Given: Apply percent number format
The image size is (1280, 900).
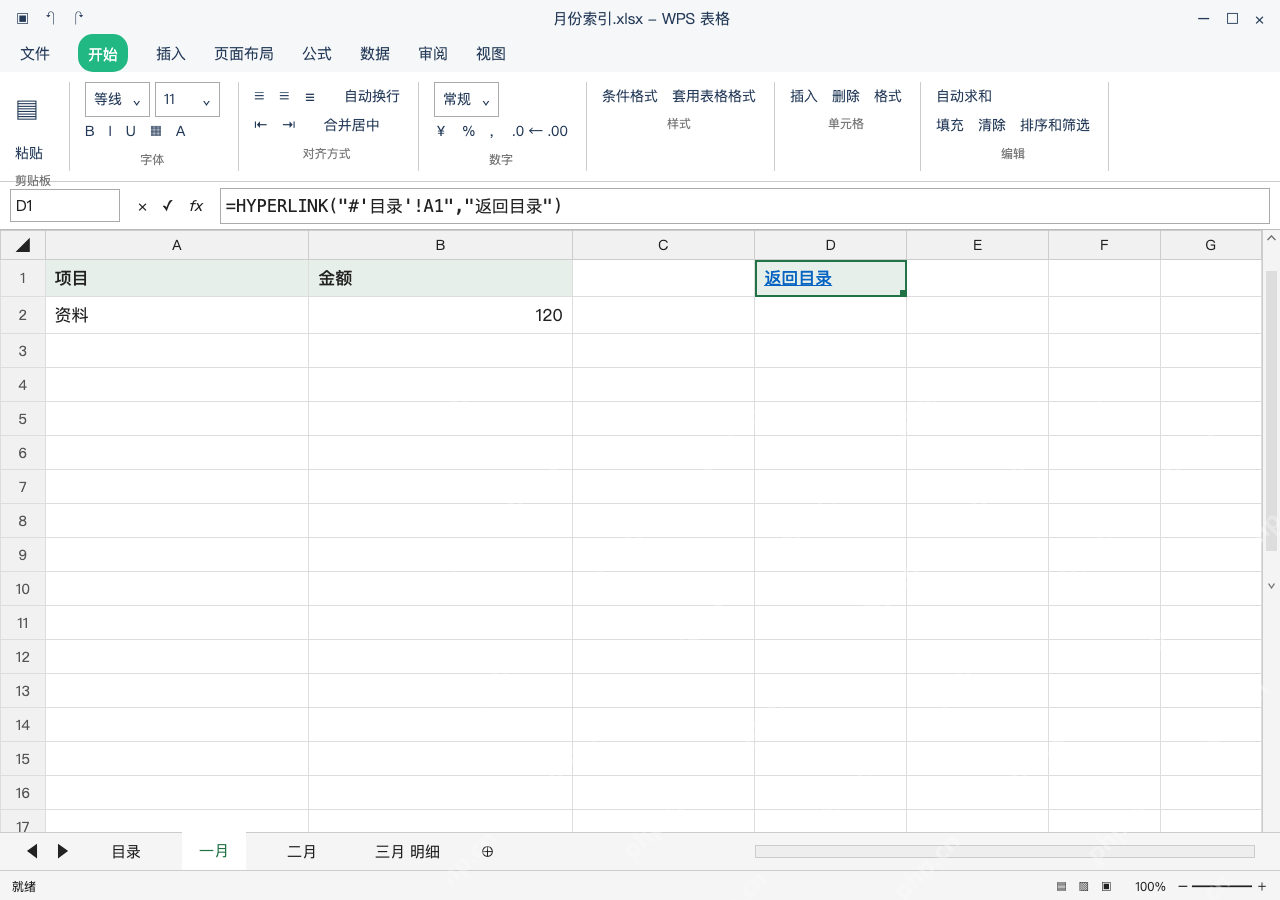Looking at the screenshot, I should pos(469,131).
